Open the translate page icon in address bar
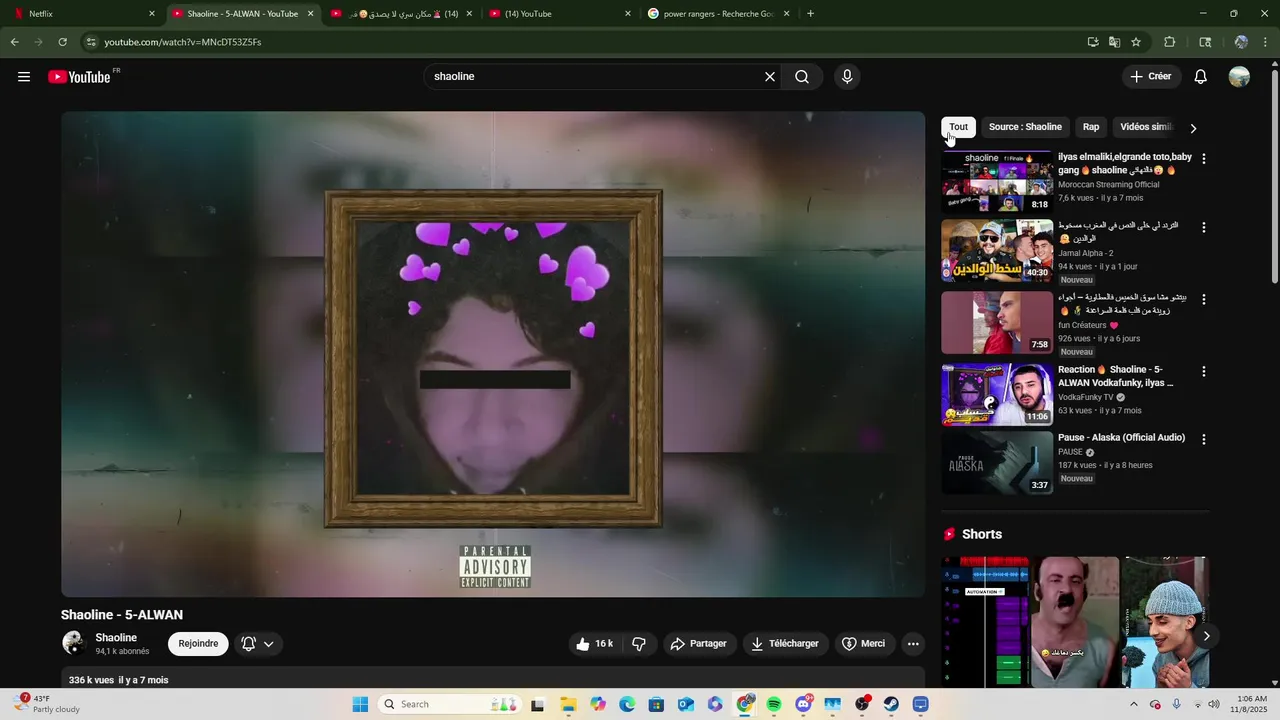This screenshot has width=1280, height=720. [x=1114, y=42]
